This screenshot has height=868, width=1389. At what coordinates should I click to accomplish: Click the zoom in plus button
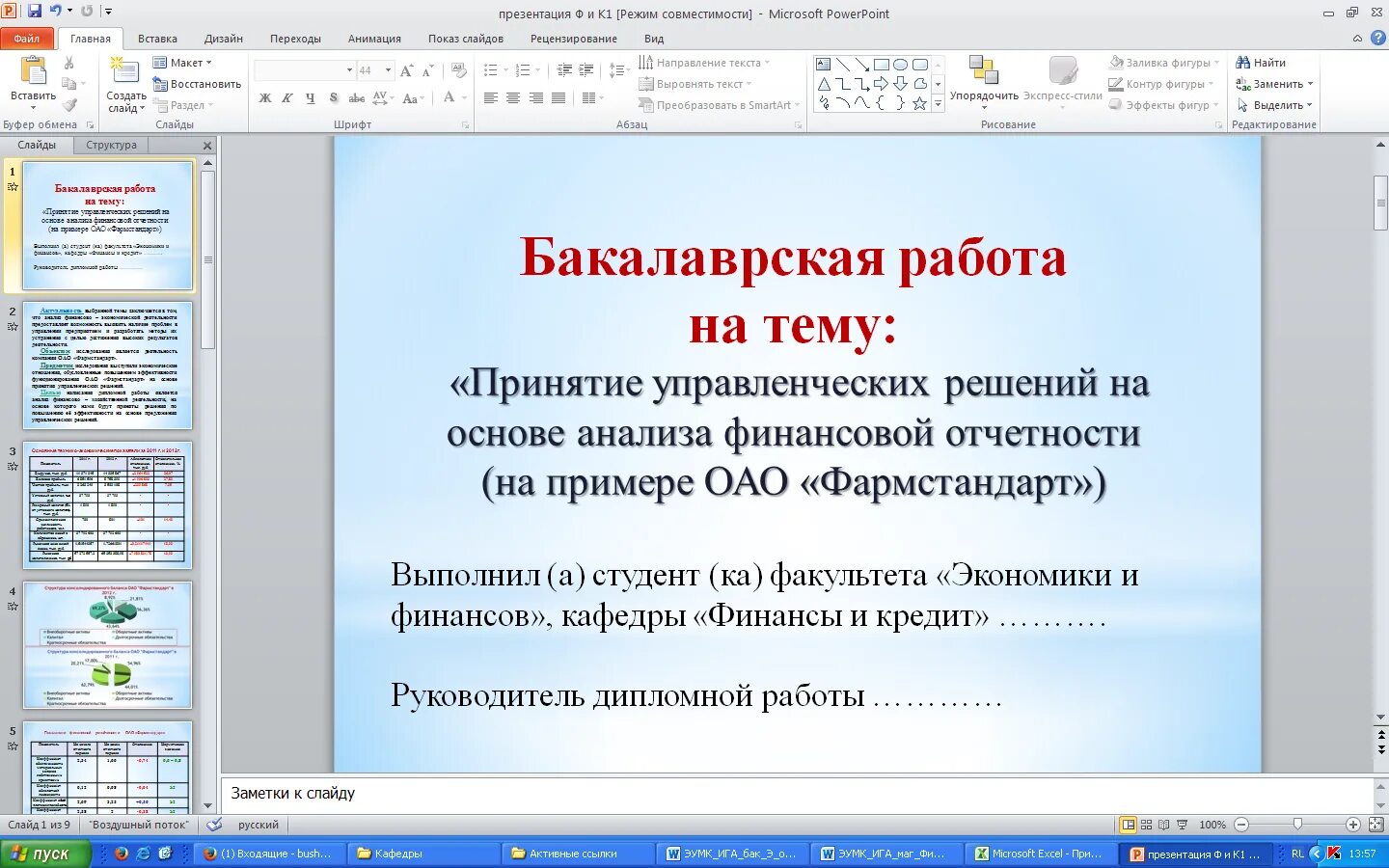click(1352, 825)
